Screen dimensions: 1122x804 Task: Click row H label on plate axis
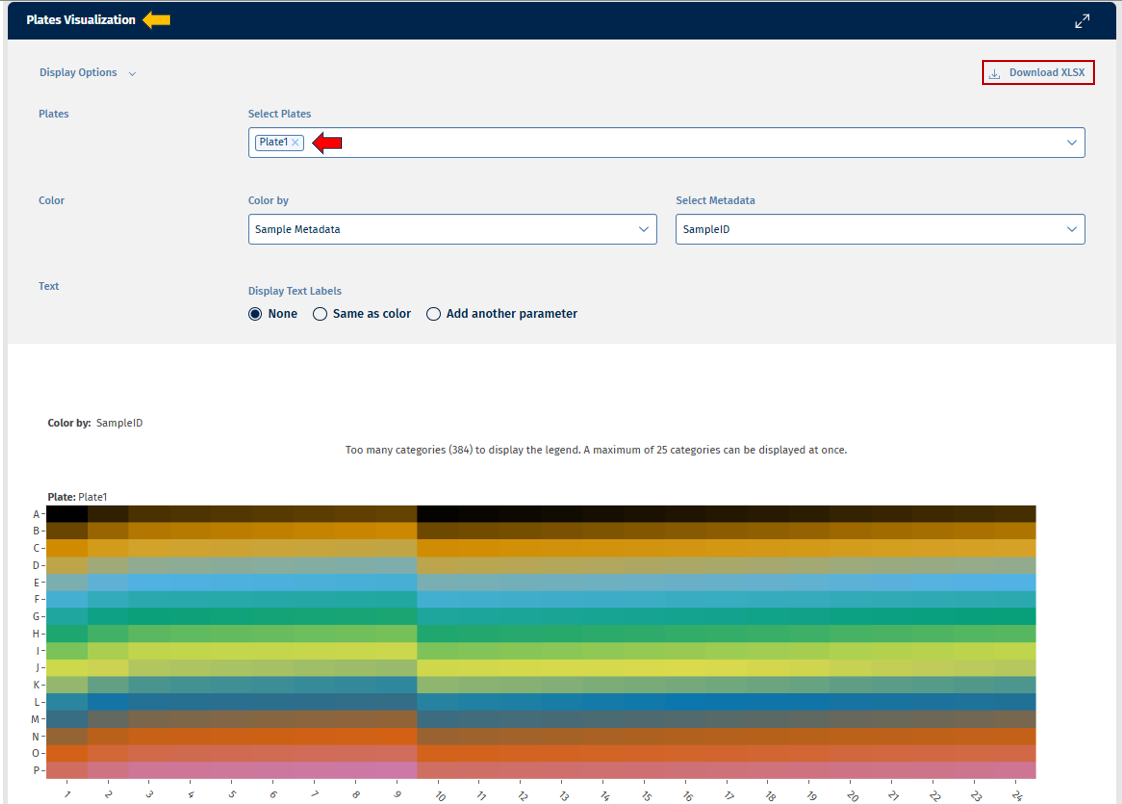pyautogui.click(x=36, y=634)
